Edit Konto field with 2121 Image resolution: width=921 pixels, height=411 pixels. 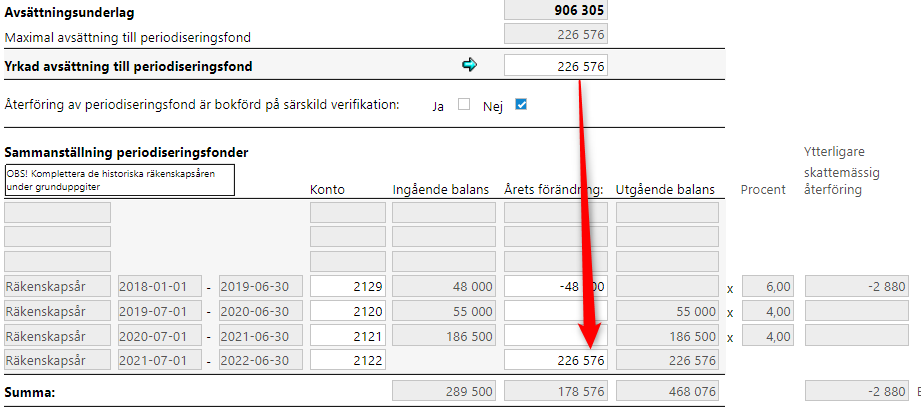pyautogui.click(x=348, y=336)
